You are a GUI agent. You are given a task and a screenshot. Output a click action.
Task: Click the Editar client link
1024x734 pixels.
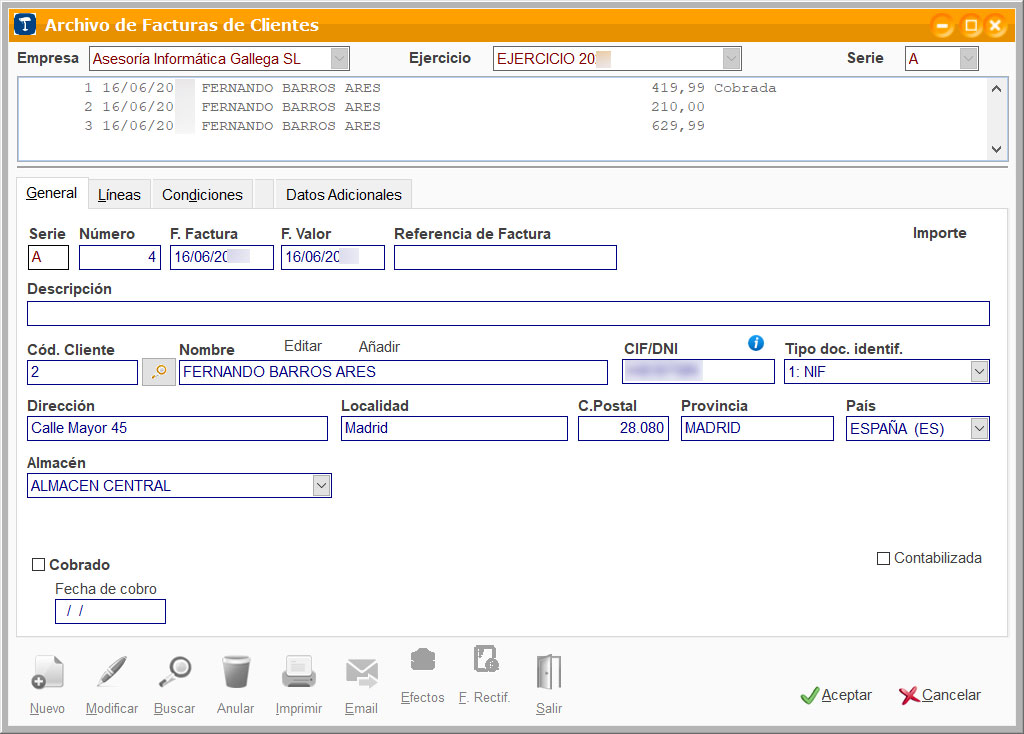[x=303, y=346]
